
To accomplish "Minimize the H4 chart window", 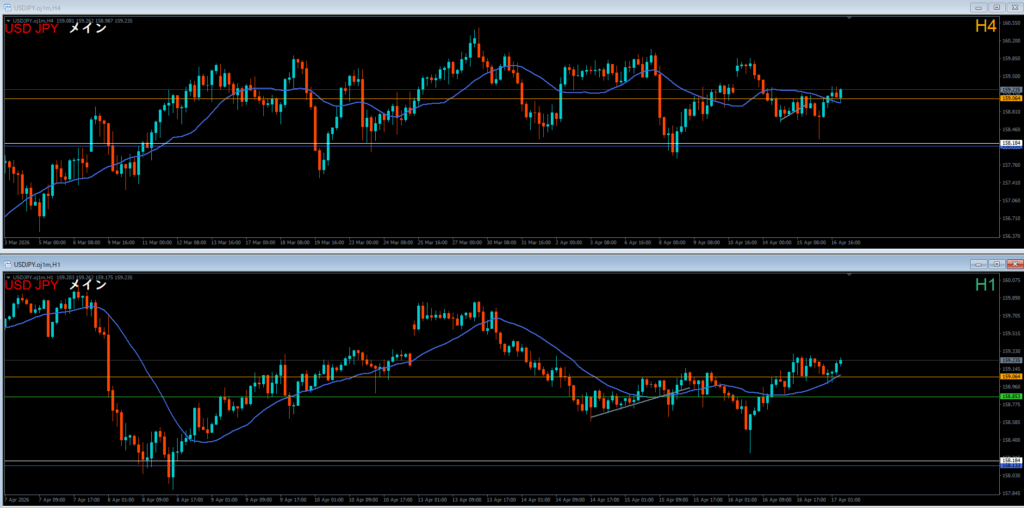I will coord(977,7).
